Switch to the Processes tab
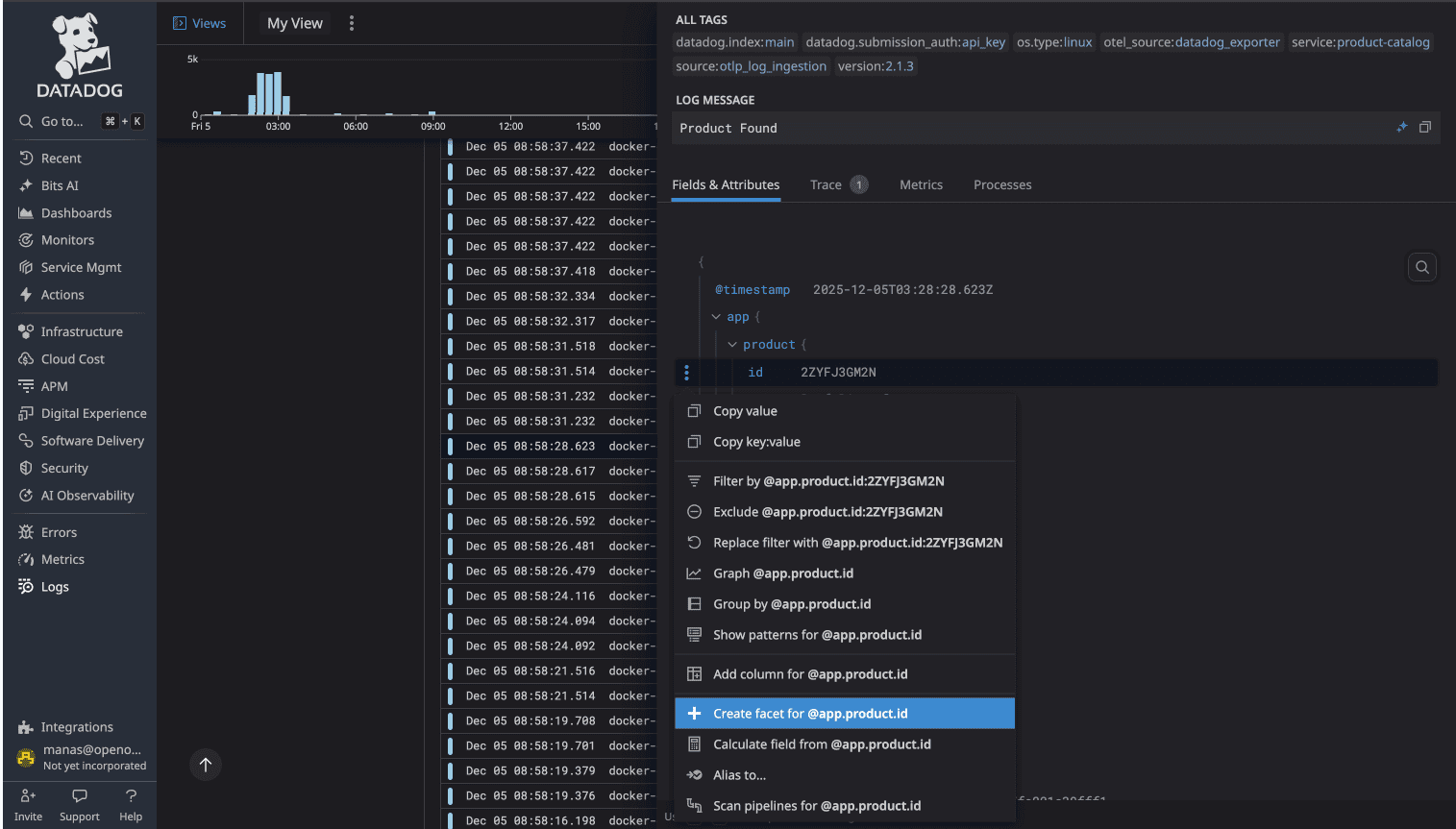Screen dimensions: 1456x829 [x=1002, y=184]
